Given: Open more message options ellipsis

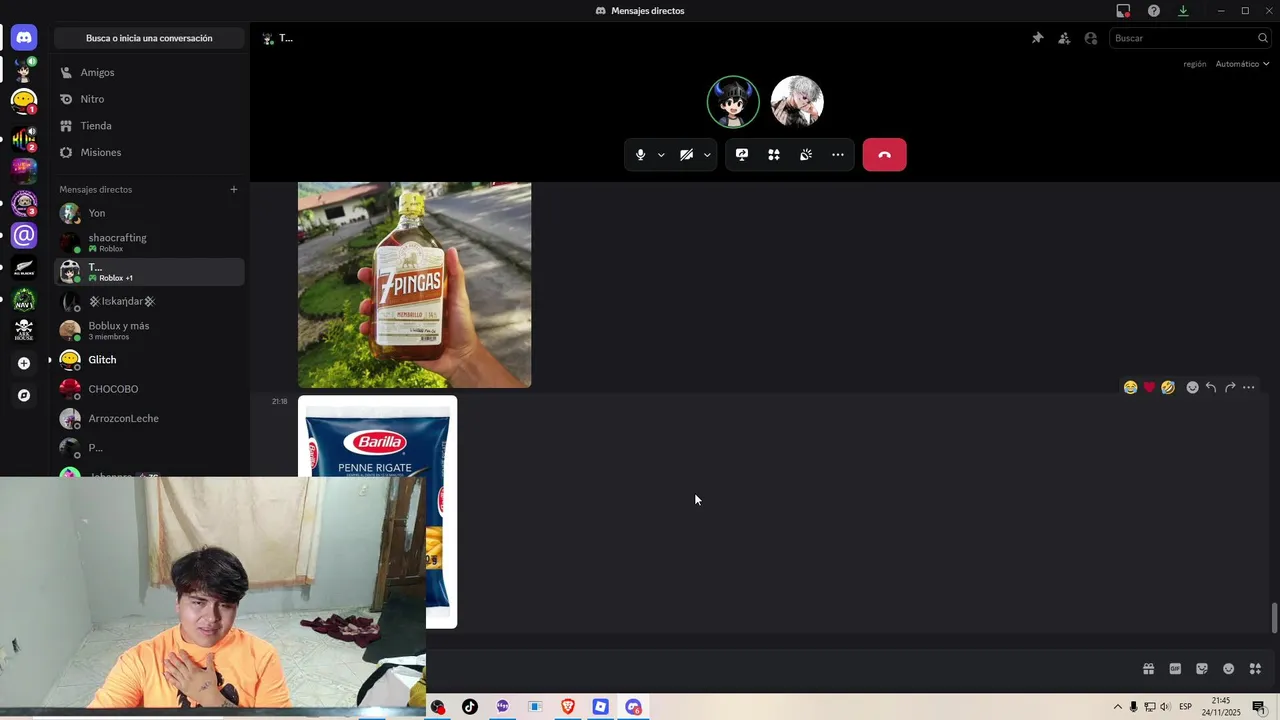Looking at the screenshot, I should (1248, 387).
